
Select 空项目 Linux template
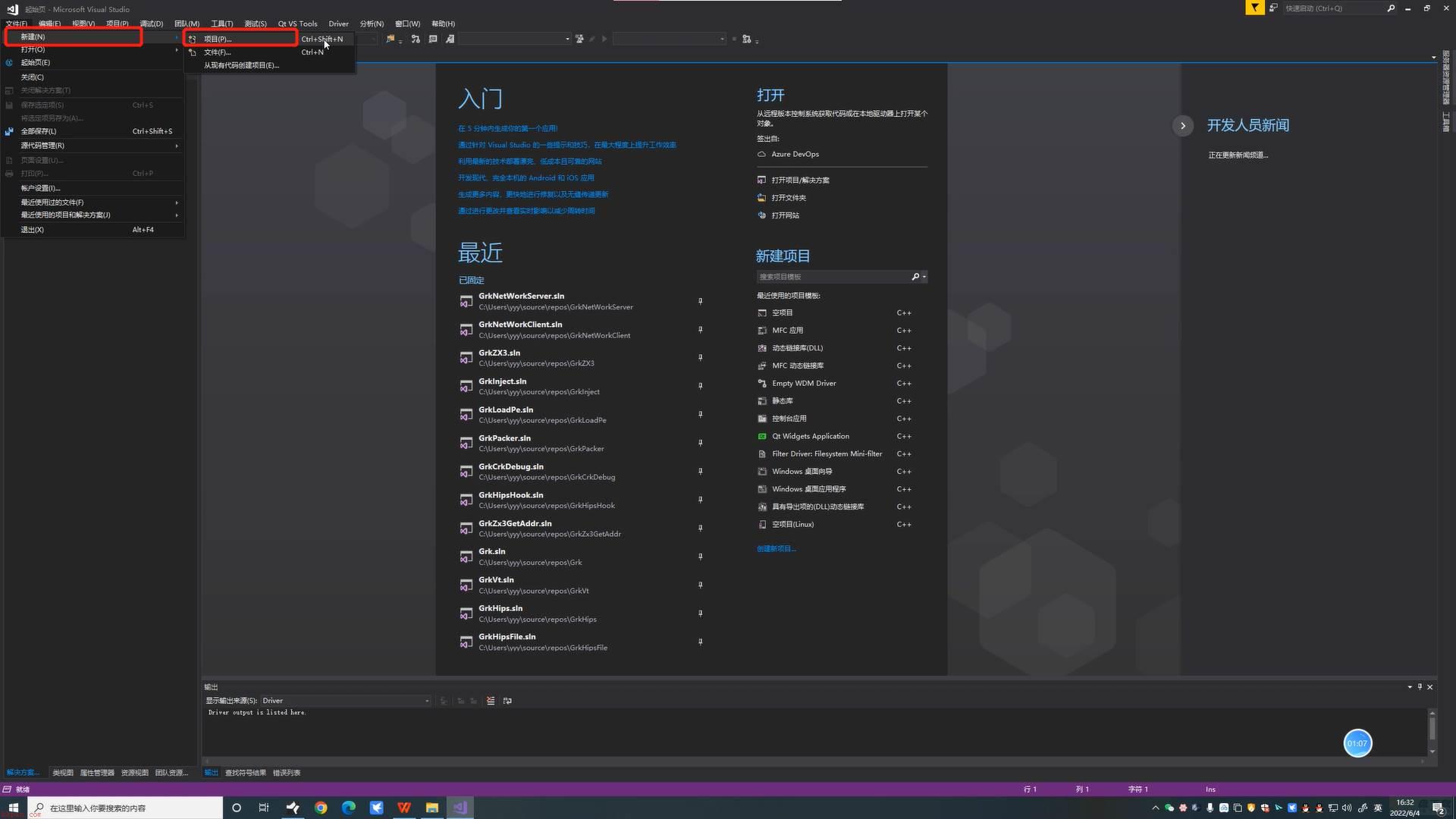793,524
